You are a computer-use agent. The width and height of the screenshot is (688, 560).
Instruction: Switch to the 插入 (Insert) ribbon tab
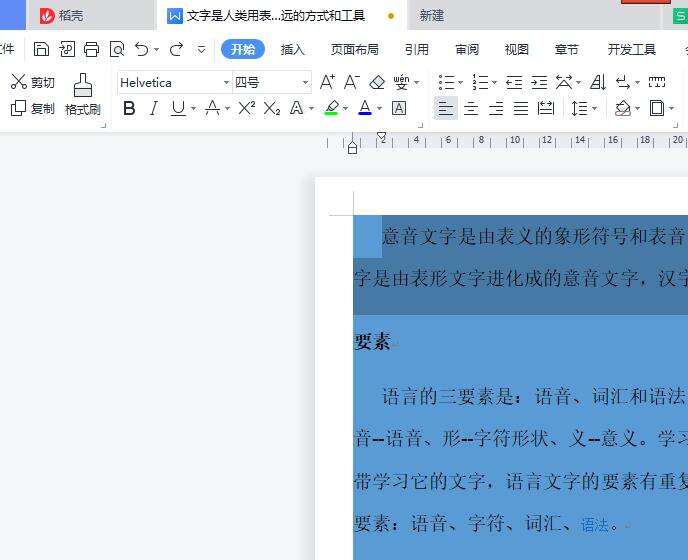click(293, 49)
